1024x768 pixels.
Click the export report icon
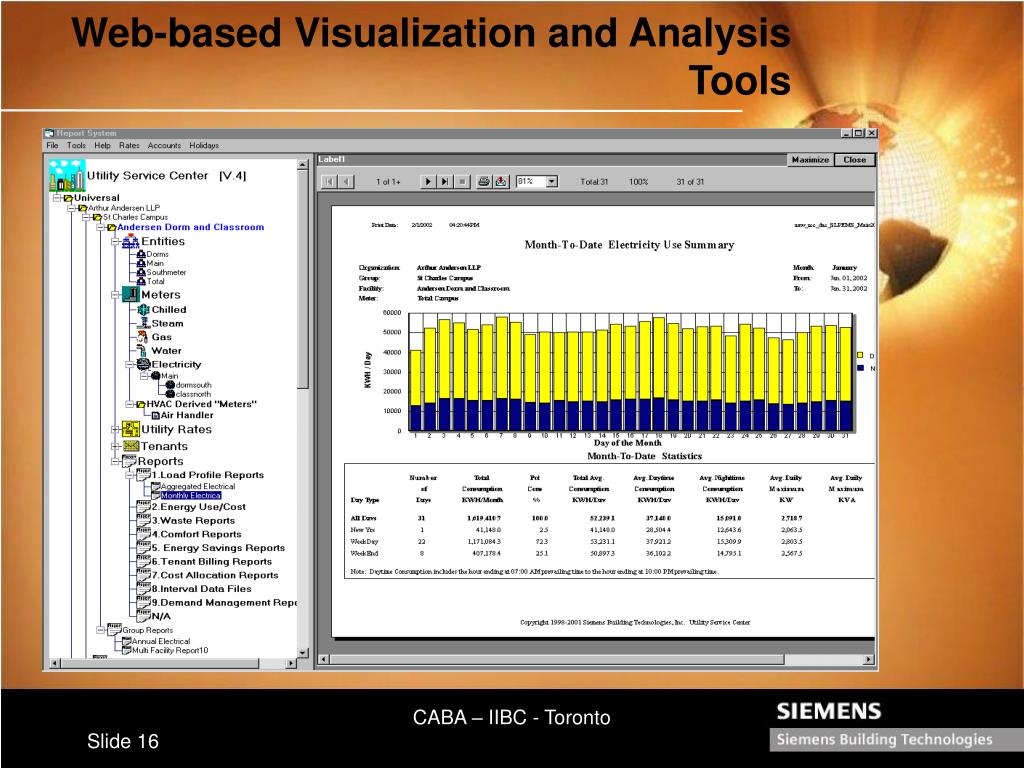(x=501, y=182)
